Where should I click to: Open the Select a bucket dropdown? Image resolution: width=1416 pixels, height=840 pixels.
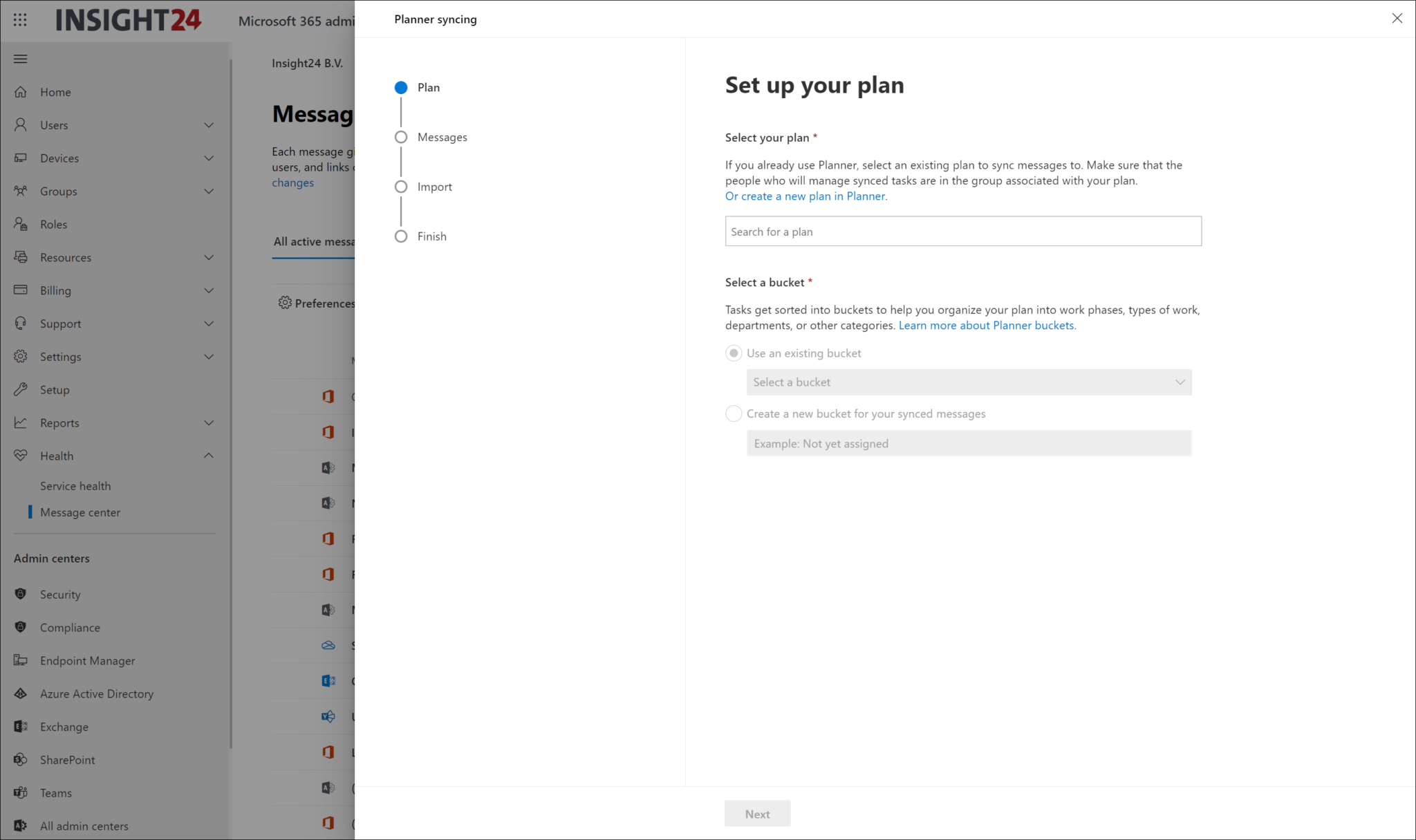(x=968, y=382)
